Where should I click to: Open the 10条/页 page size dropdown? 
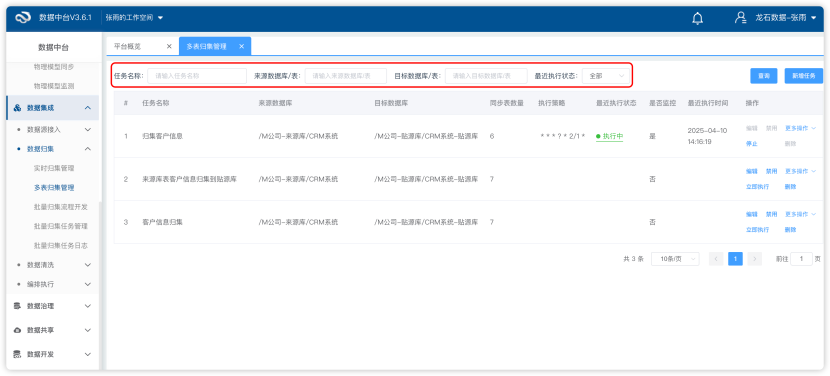[675, 259]
